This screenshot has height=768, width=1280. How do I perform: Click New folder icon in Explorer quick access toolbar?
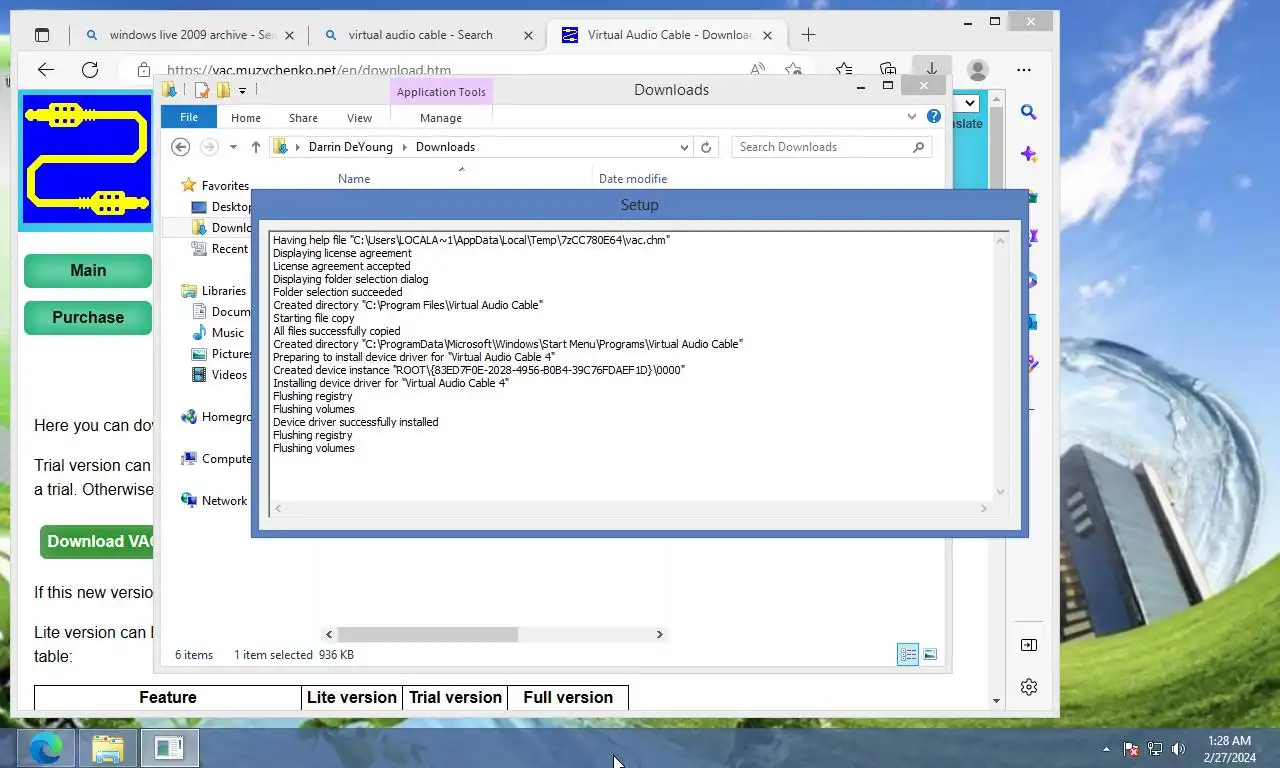tap(223, 90)
